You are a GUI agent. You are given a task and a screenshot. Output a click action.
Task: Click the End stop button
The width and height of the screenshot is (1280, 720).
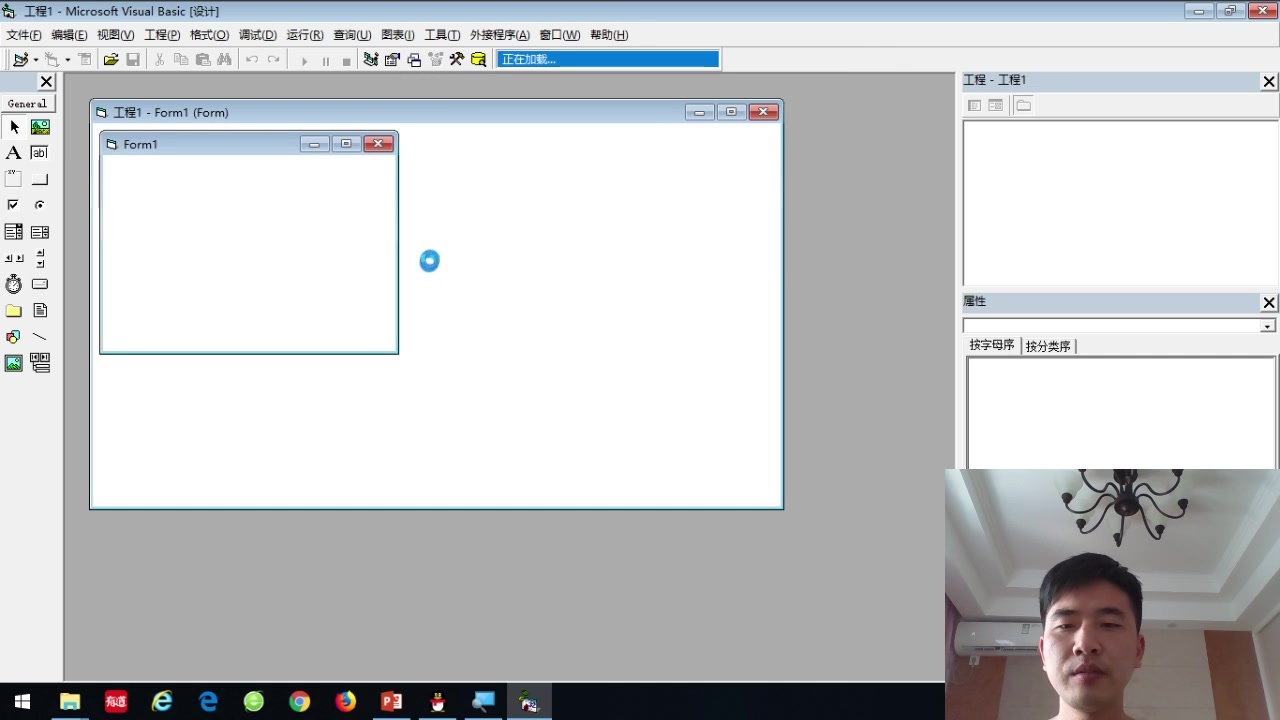point(347,60)
